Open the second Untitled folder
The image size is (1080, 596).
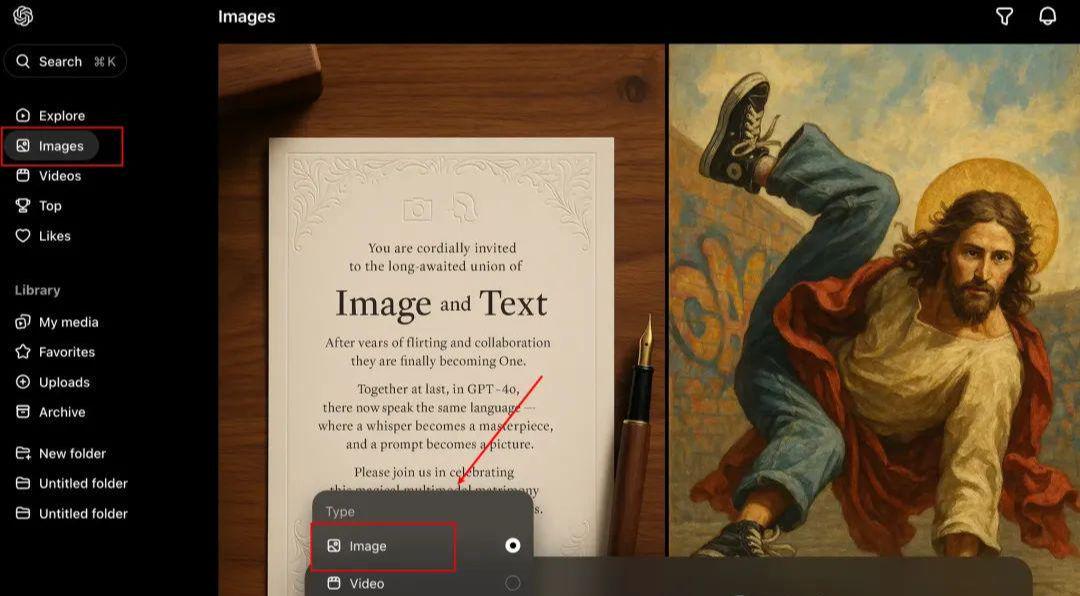pos(82,513)
